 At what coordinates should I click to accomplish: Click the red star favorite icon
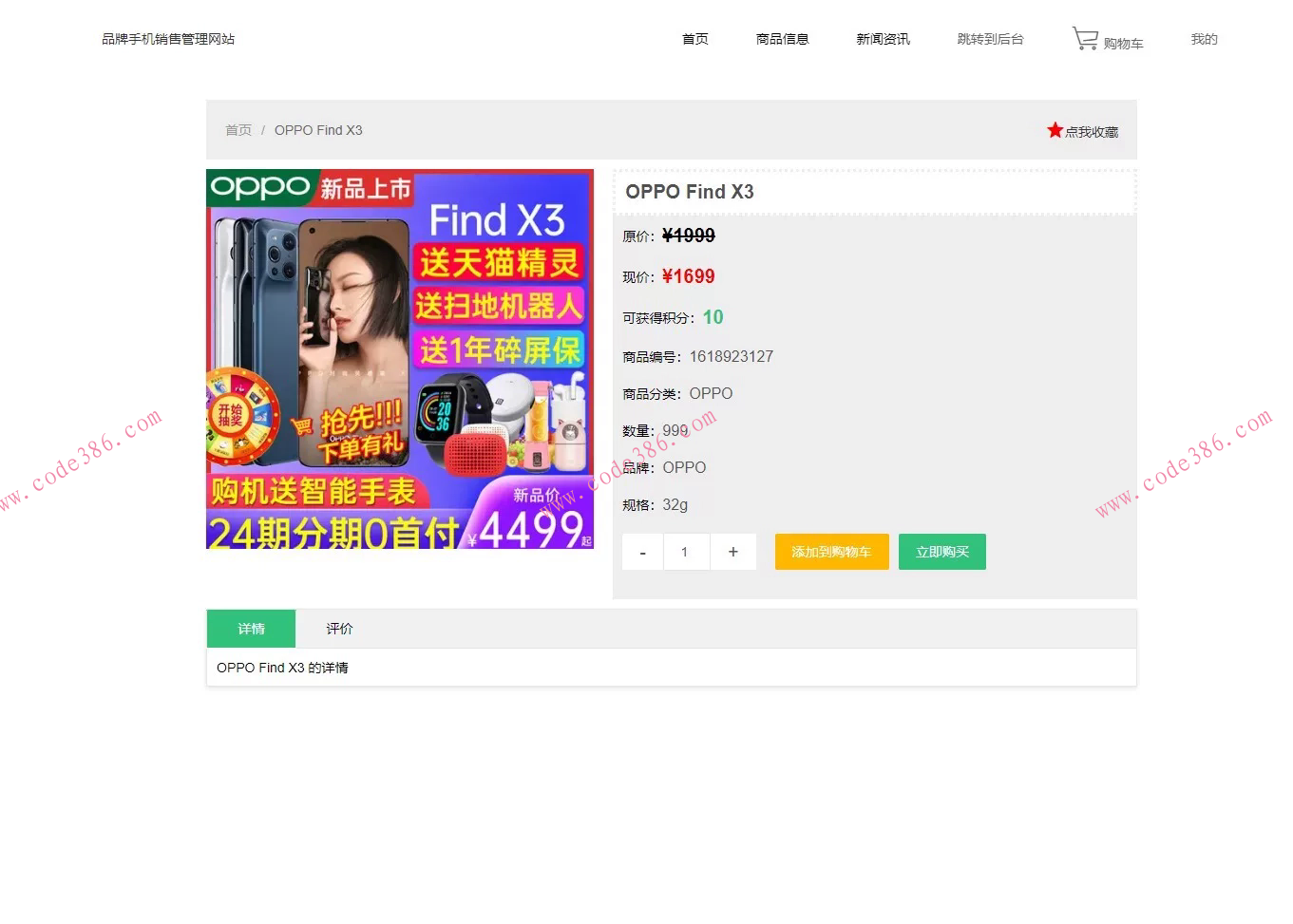pyautogui.click(x=1055, y=129)
